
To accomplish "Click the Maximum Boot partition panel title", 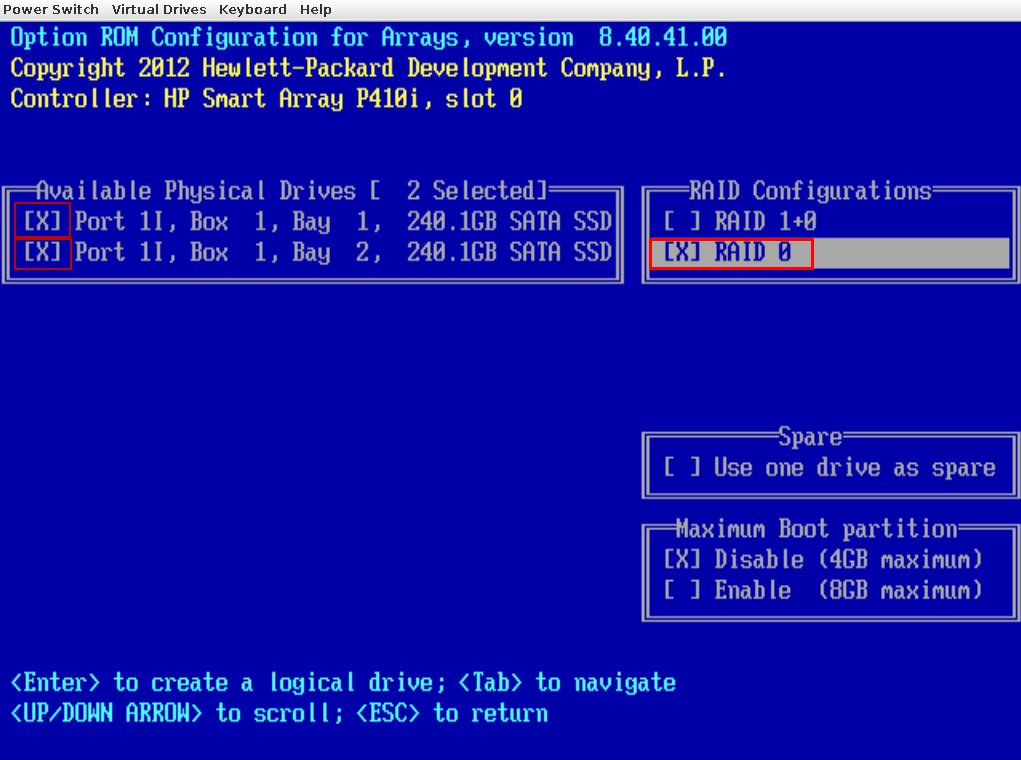I will tap(816, 529).
